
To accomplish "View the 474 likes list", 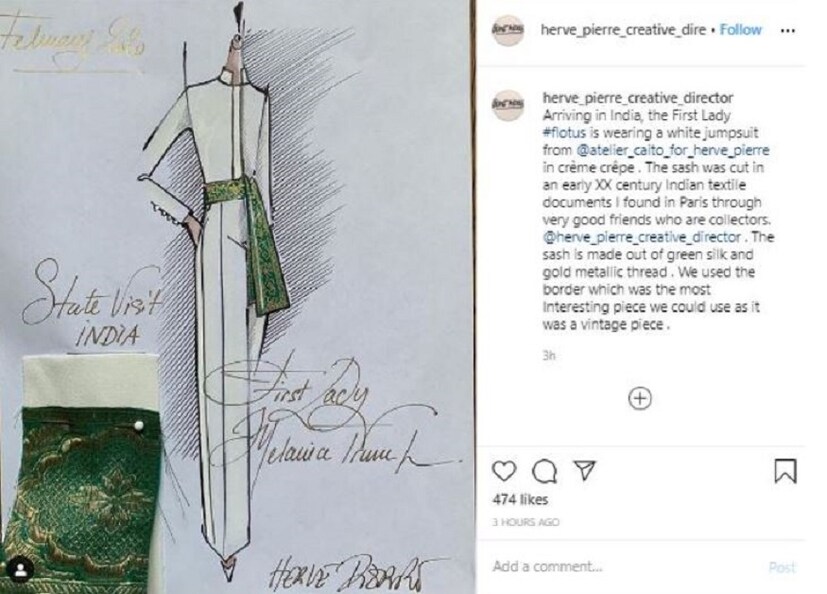I will (x=520, y=500).
